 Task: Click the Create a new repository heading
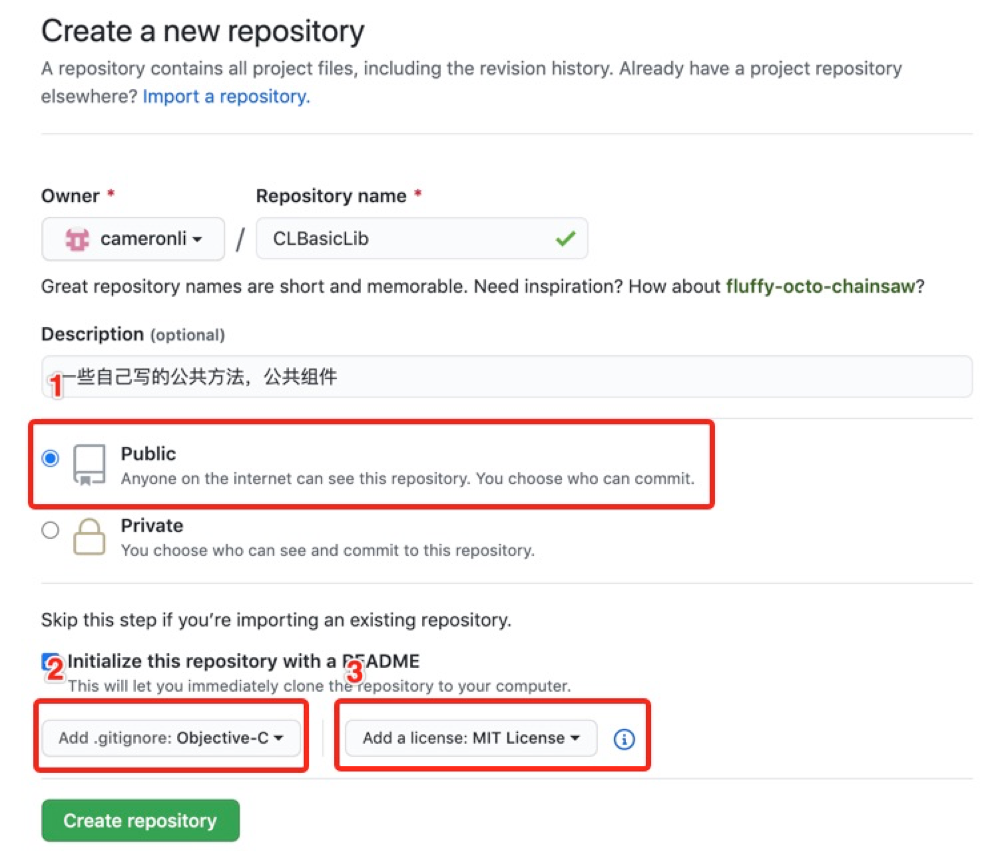click(x=203, y=31)
